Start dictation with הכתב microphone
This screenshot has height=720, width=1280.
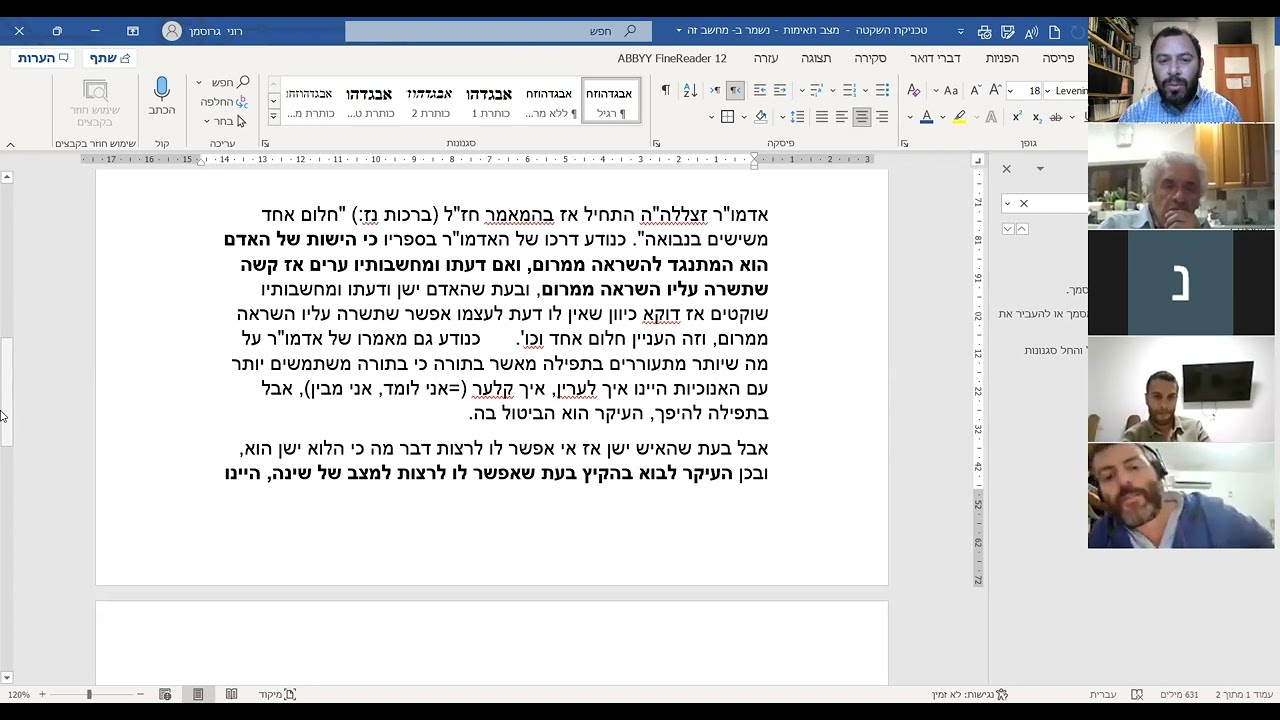(162, 98)
